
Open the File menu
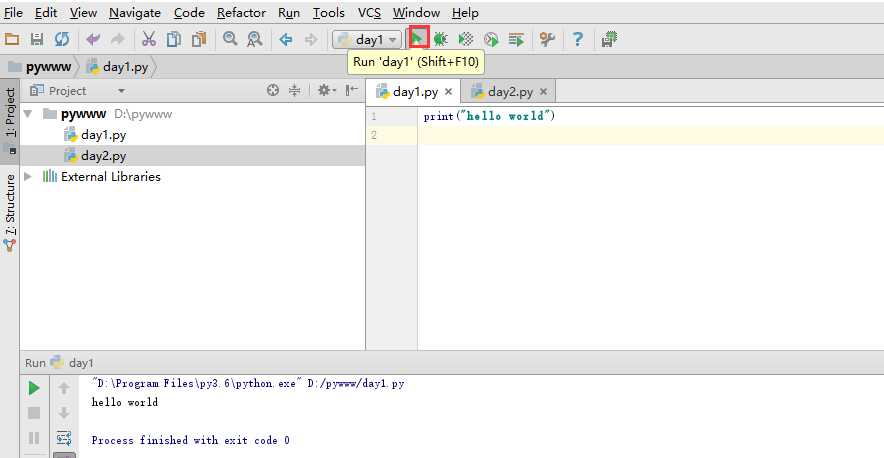(x=13, y=12)
